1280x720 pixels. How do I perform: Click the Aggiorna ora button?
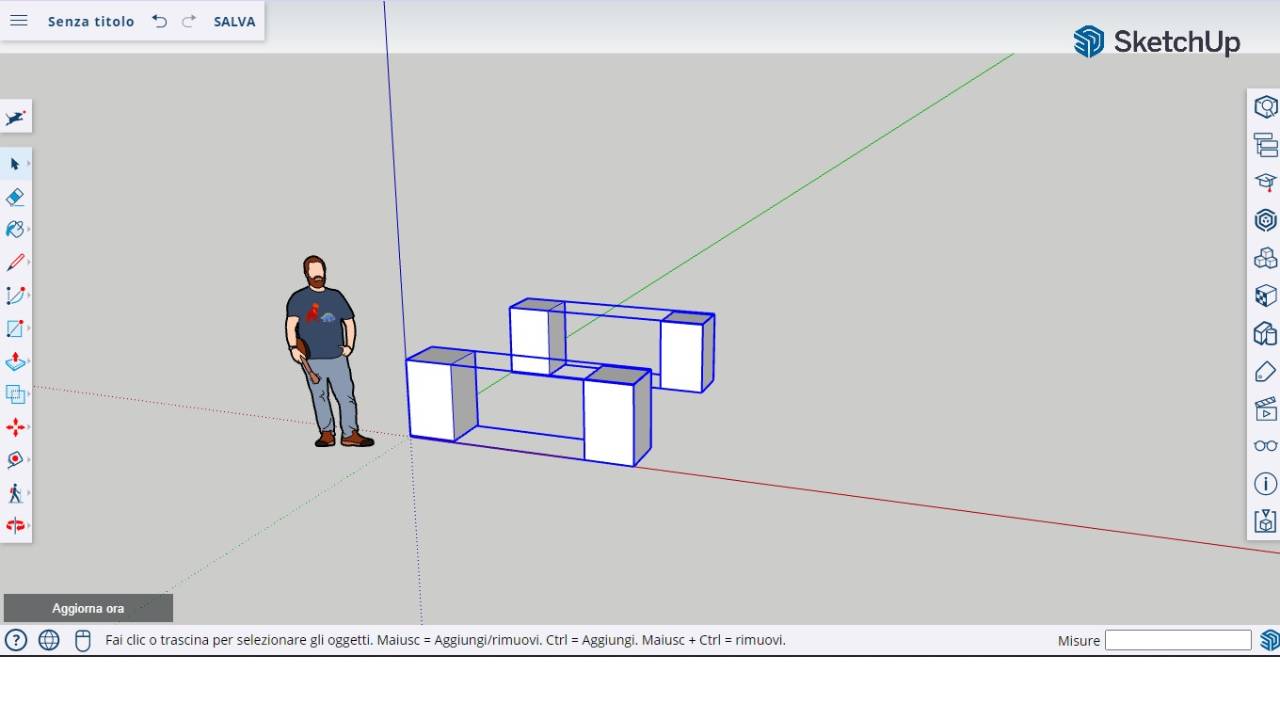[88, 608]
